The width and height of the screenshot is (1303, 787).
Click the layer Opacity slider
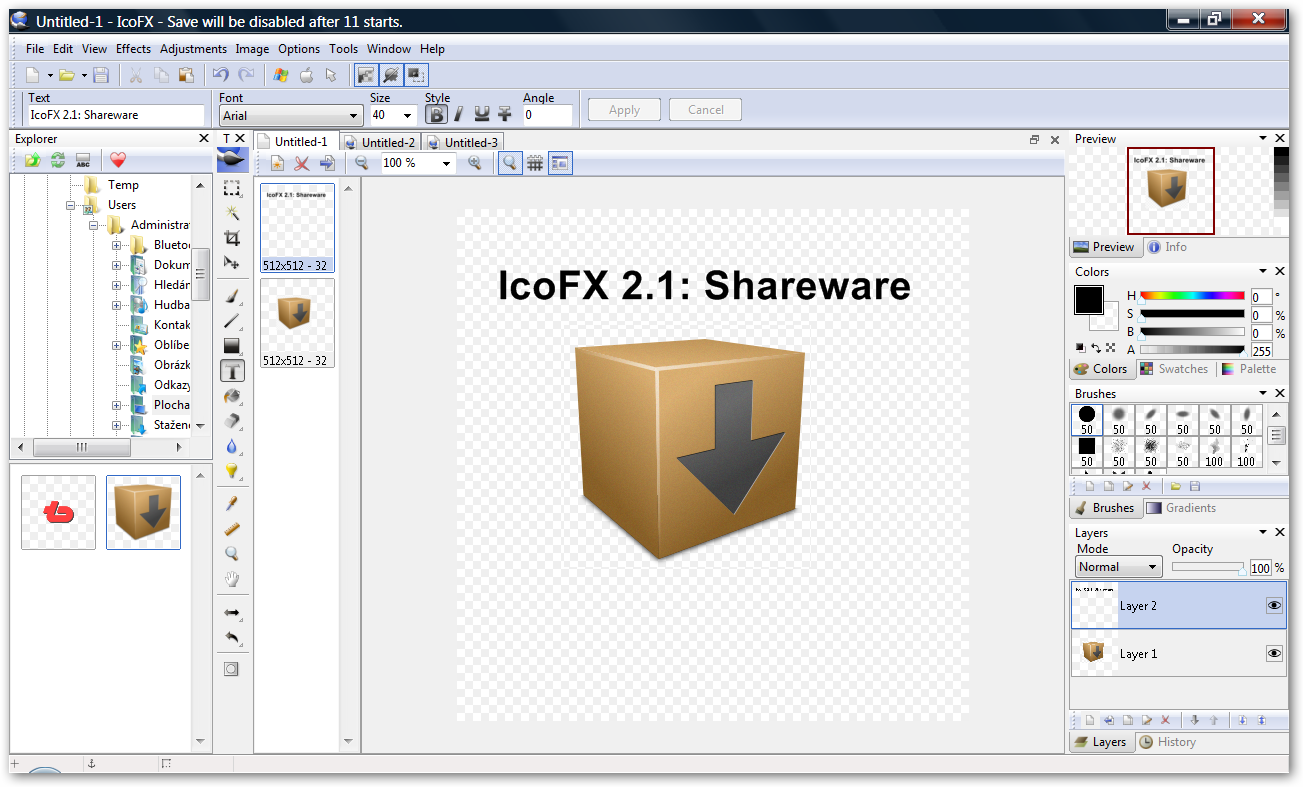tap(1209, 567)
